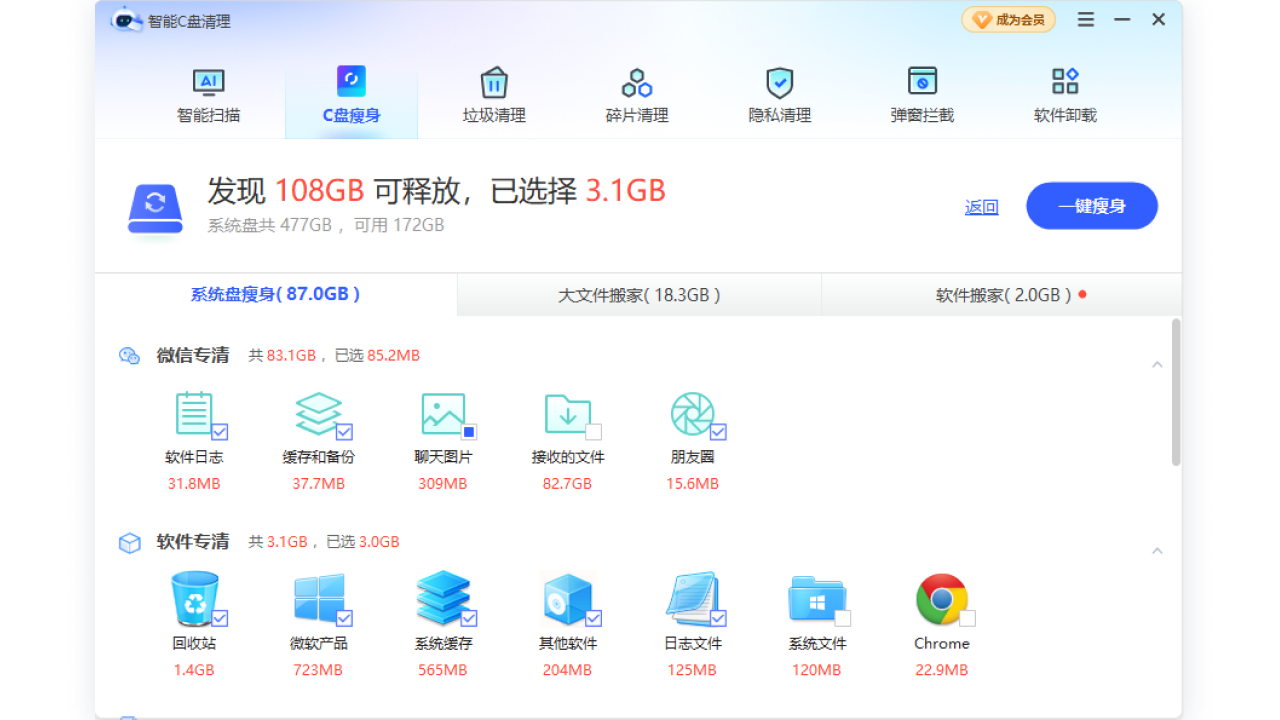Collapse the 微信专清 section
1280x720 pixels.
1157,365
